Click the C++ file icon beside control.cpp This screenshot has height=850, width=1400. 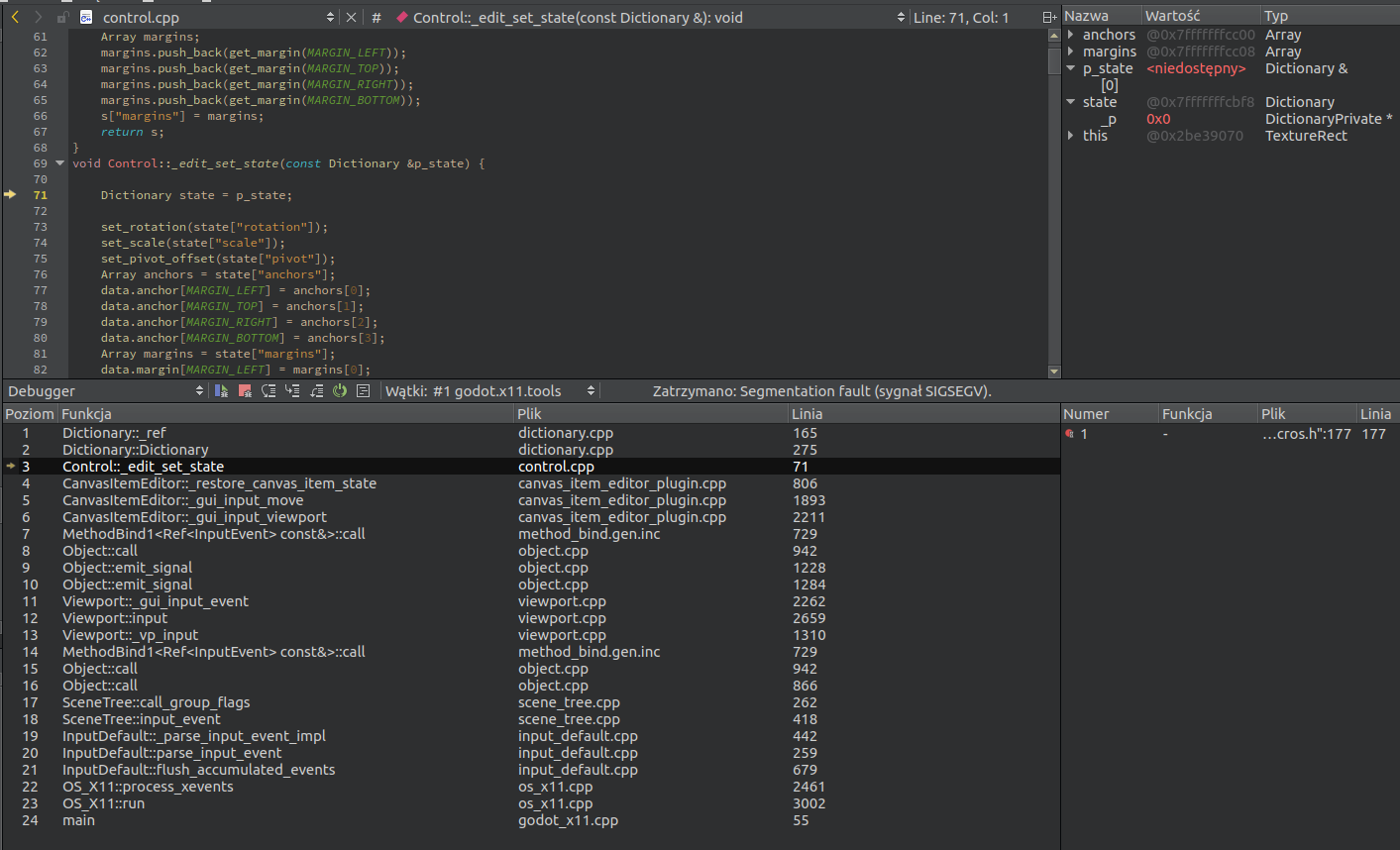(86, 17)
